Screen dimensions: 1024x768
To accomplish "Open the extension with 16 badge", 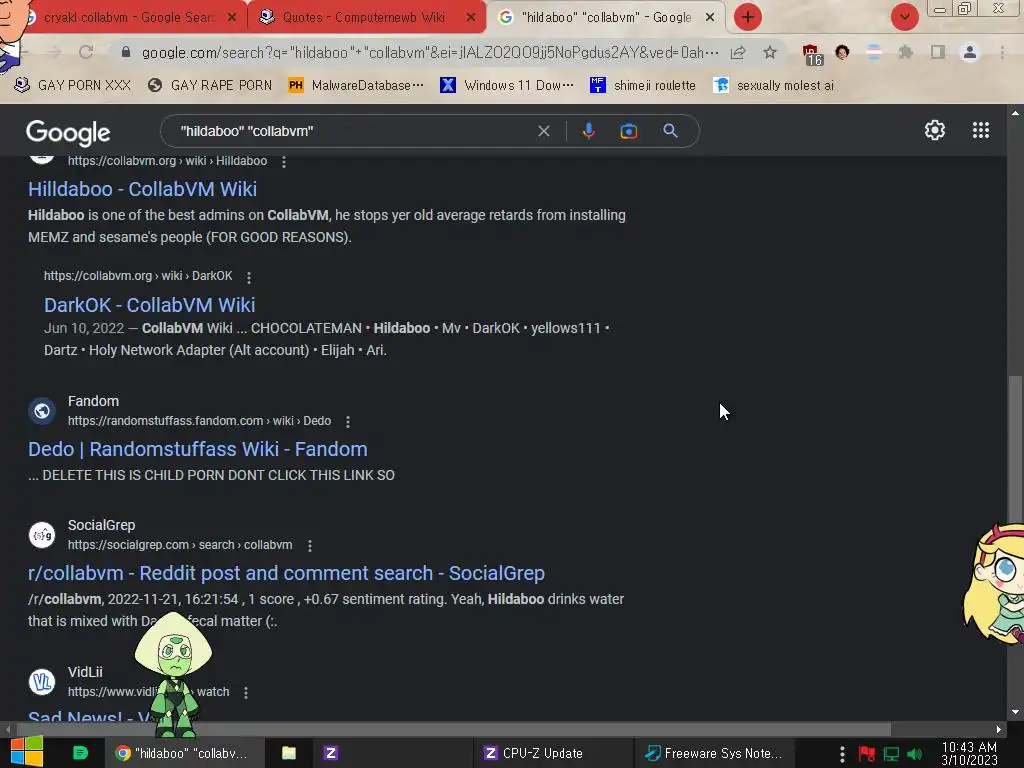I will (x=811, y=54).
